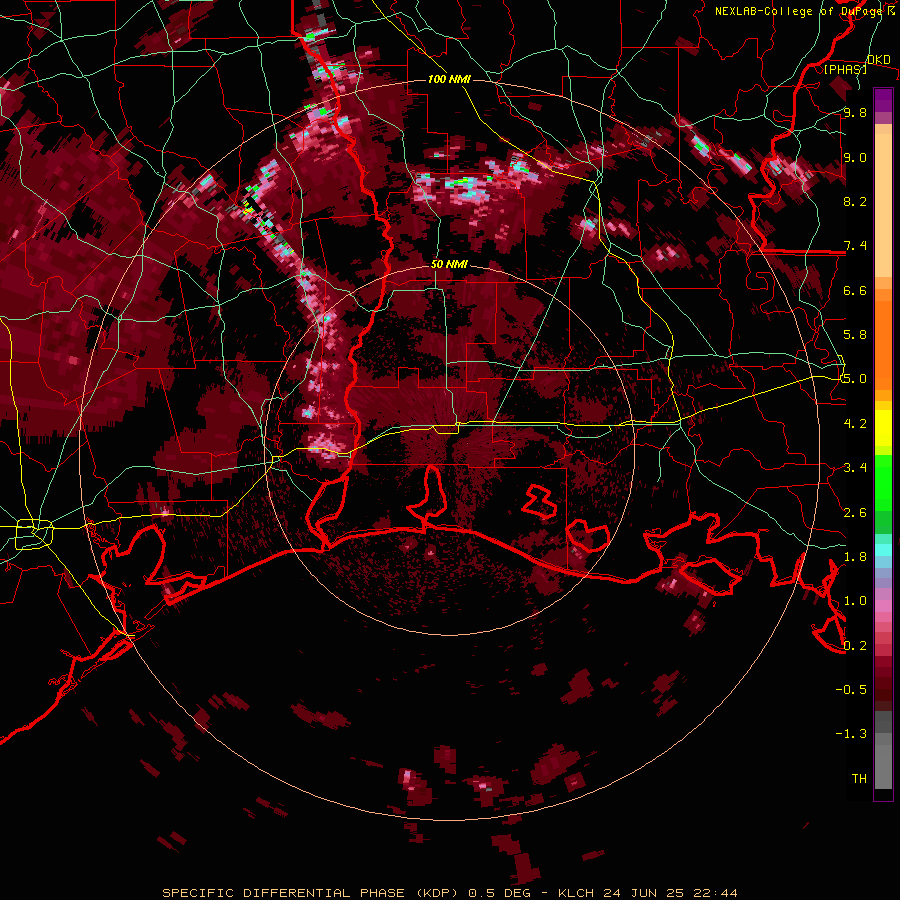Pick the orange band of the color bar
Viewport: 900px width, 900px height.
[883, 344]
